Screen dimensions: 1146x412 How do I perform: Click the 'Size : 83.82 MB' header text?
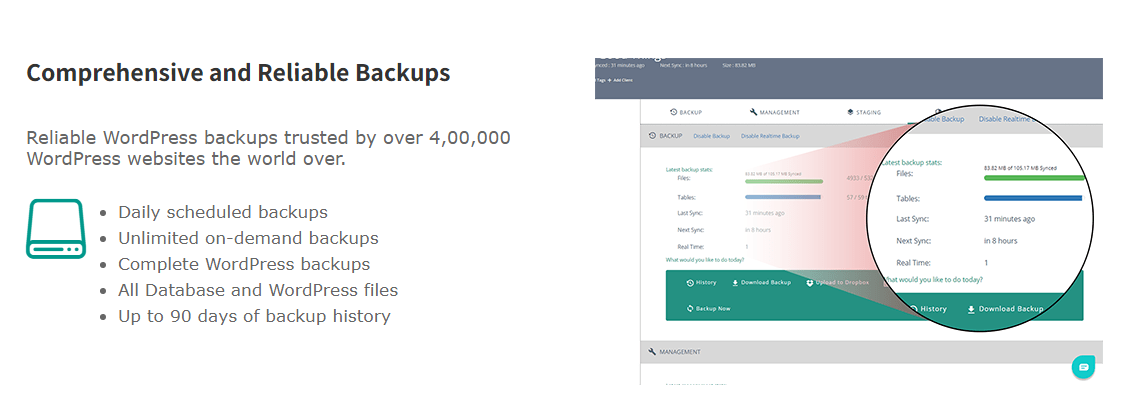740,66
